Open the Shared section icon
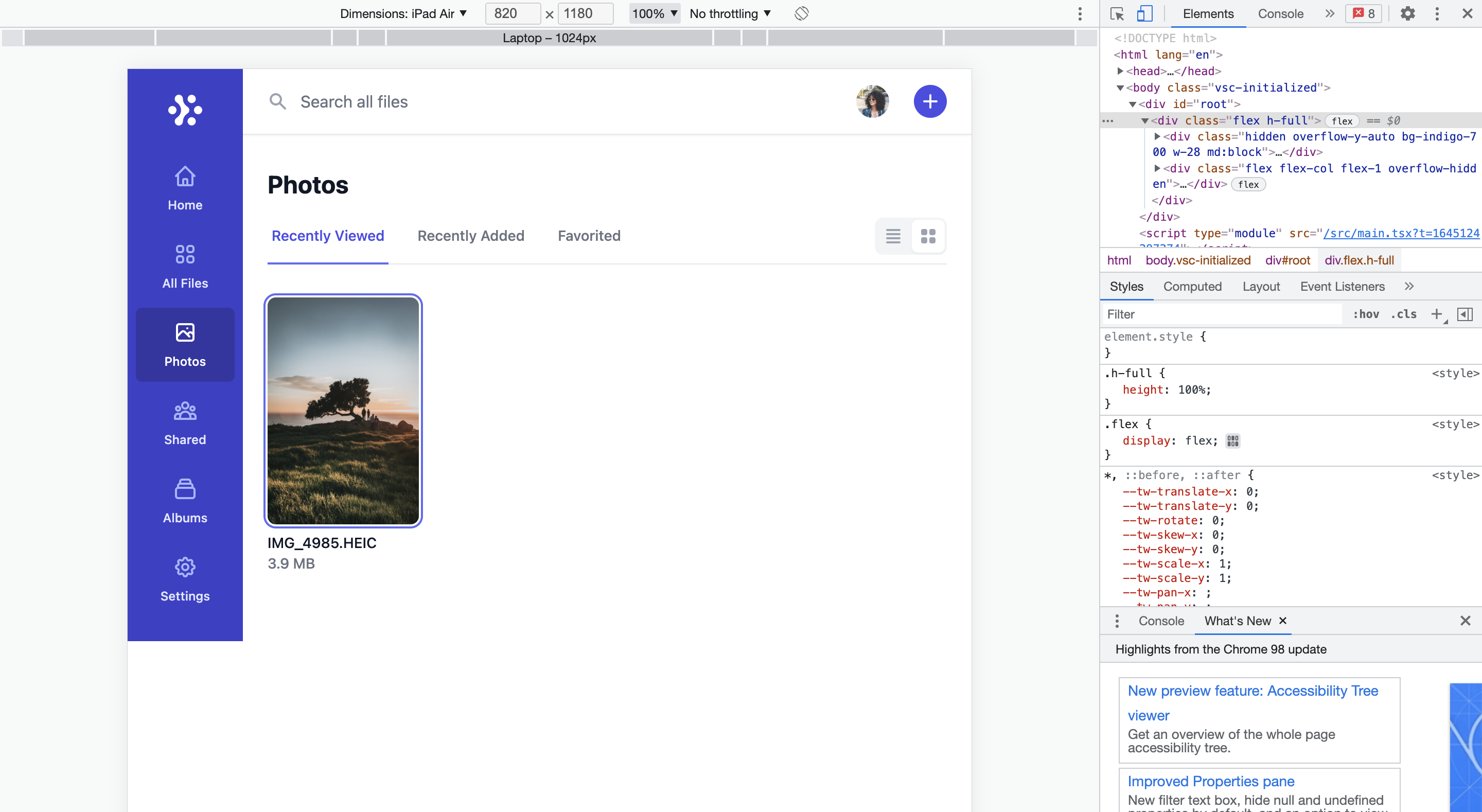Image resolution: width=1482 pixels, height=812 pixels. 185,411
